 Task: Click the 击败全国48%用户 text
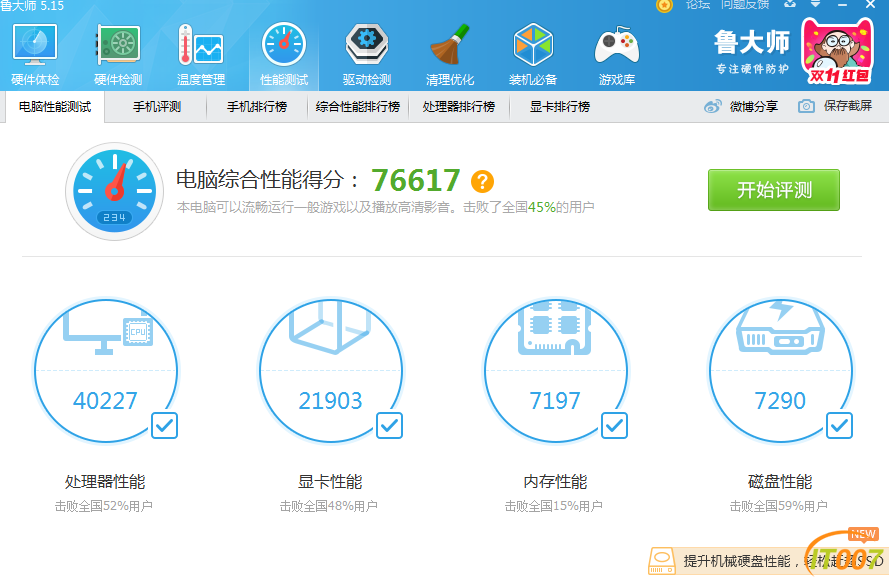[329, 506]
